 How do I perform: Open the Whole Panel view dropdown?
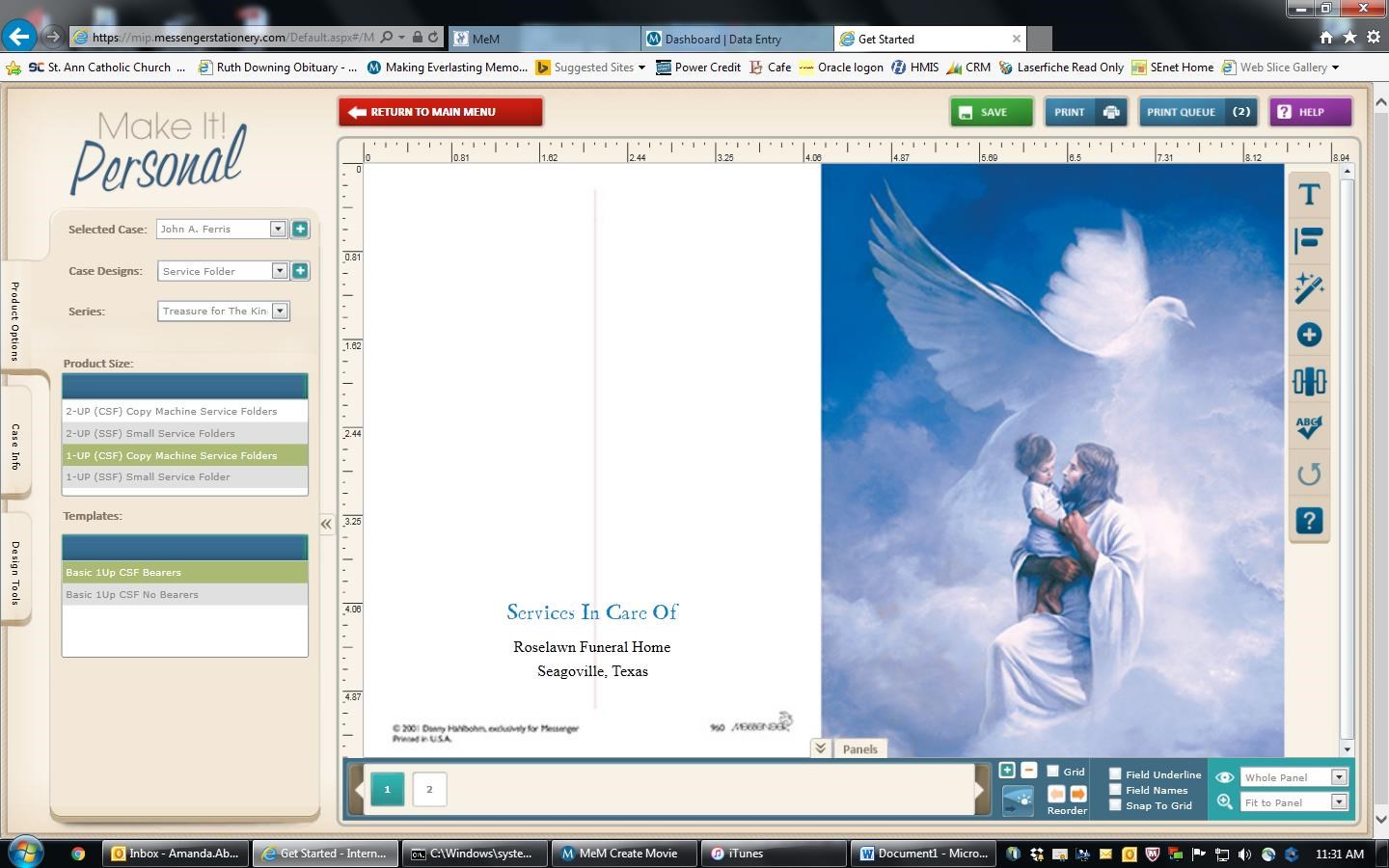click(x=1339, y=777)
